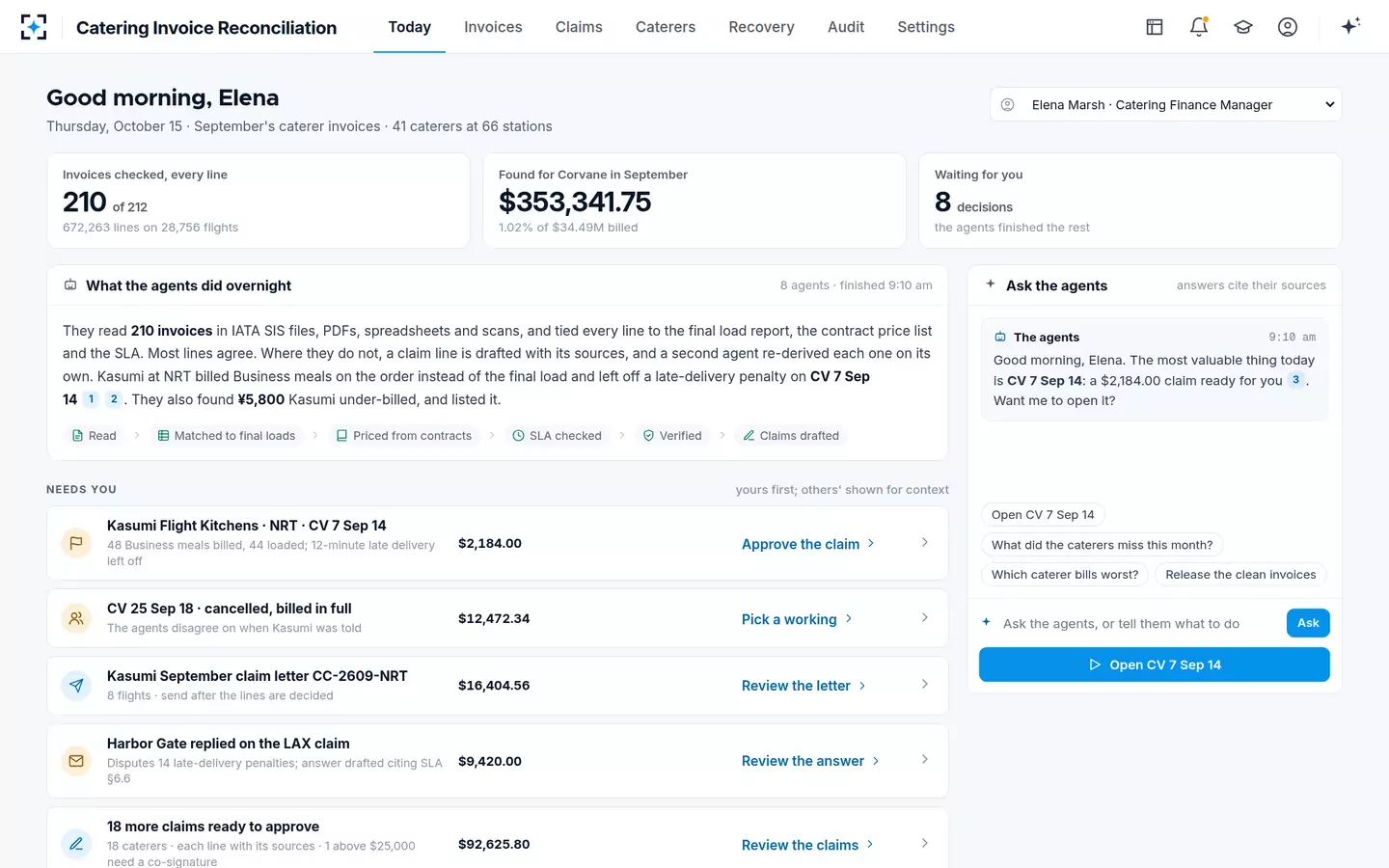This screenshot has height=868, width=1389.
Task: Open the user account icon
Action: (1288, 27)
